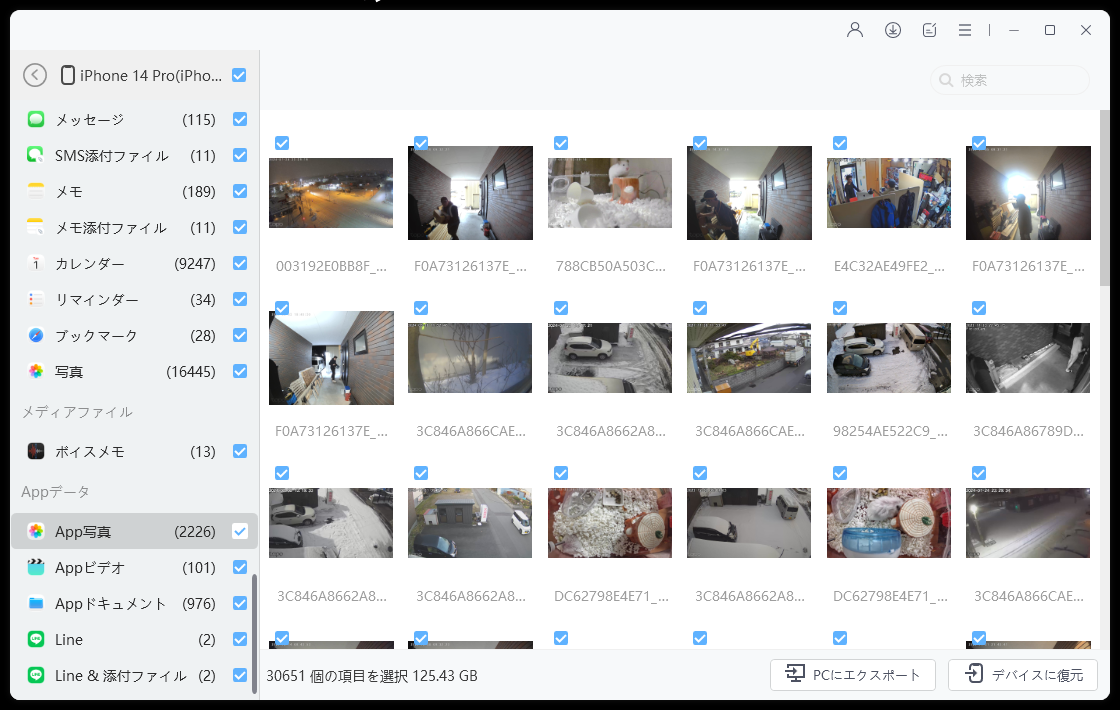This screenshot has width=1120, height=710.
Task: Open the user account icon
Action: coord(855,30)
